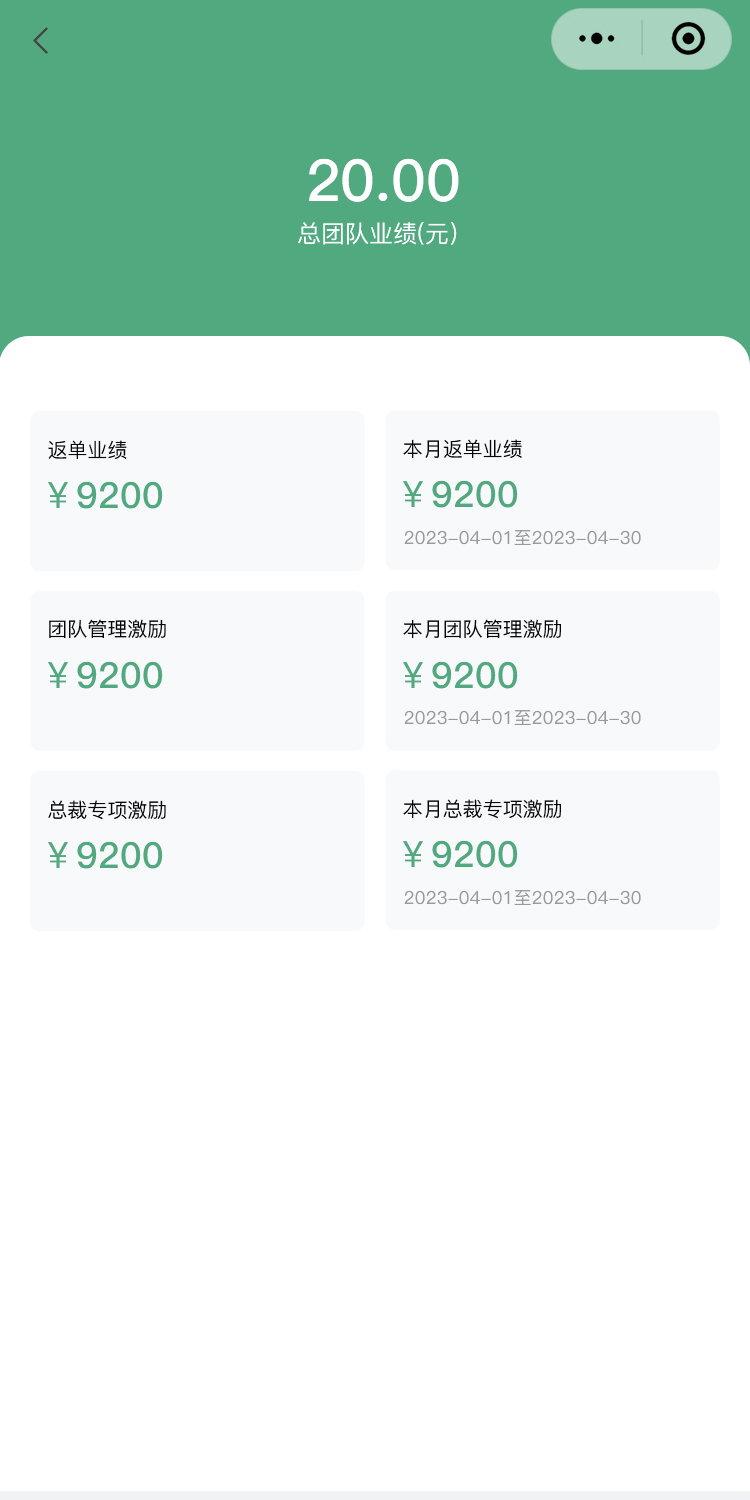Tap the date range under 本月团队管理激励
The height and width of the screenshot is (1500, 750).
(x=522, y=718)
